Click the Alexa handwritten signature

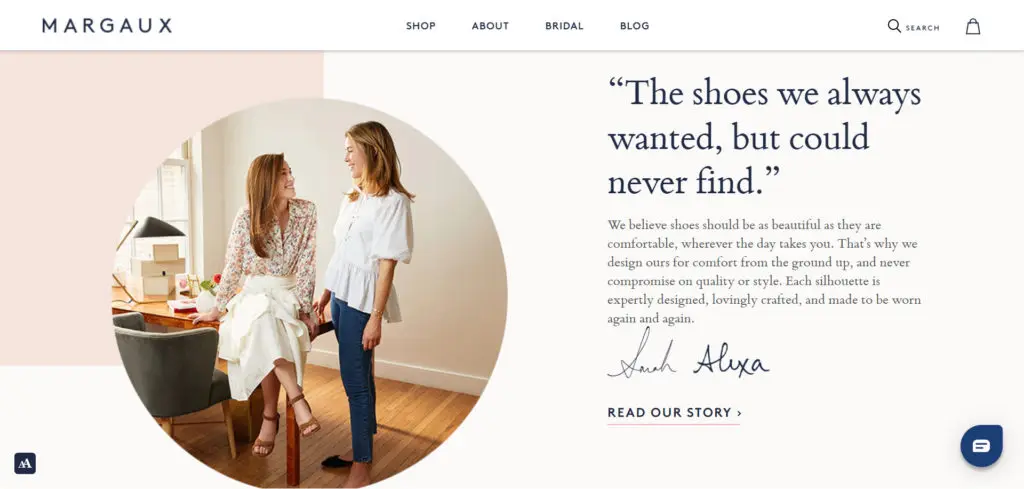(x=731, y=359)
